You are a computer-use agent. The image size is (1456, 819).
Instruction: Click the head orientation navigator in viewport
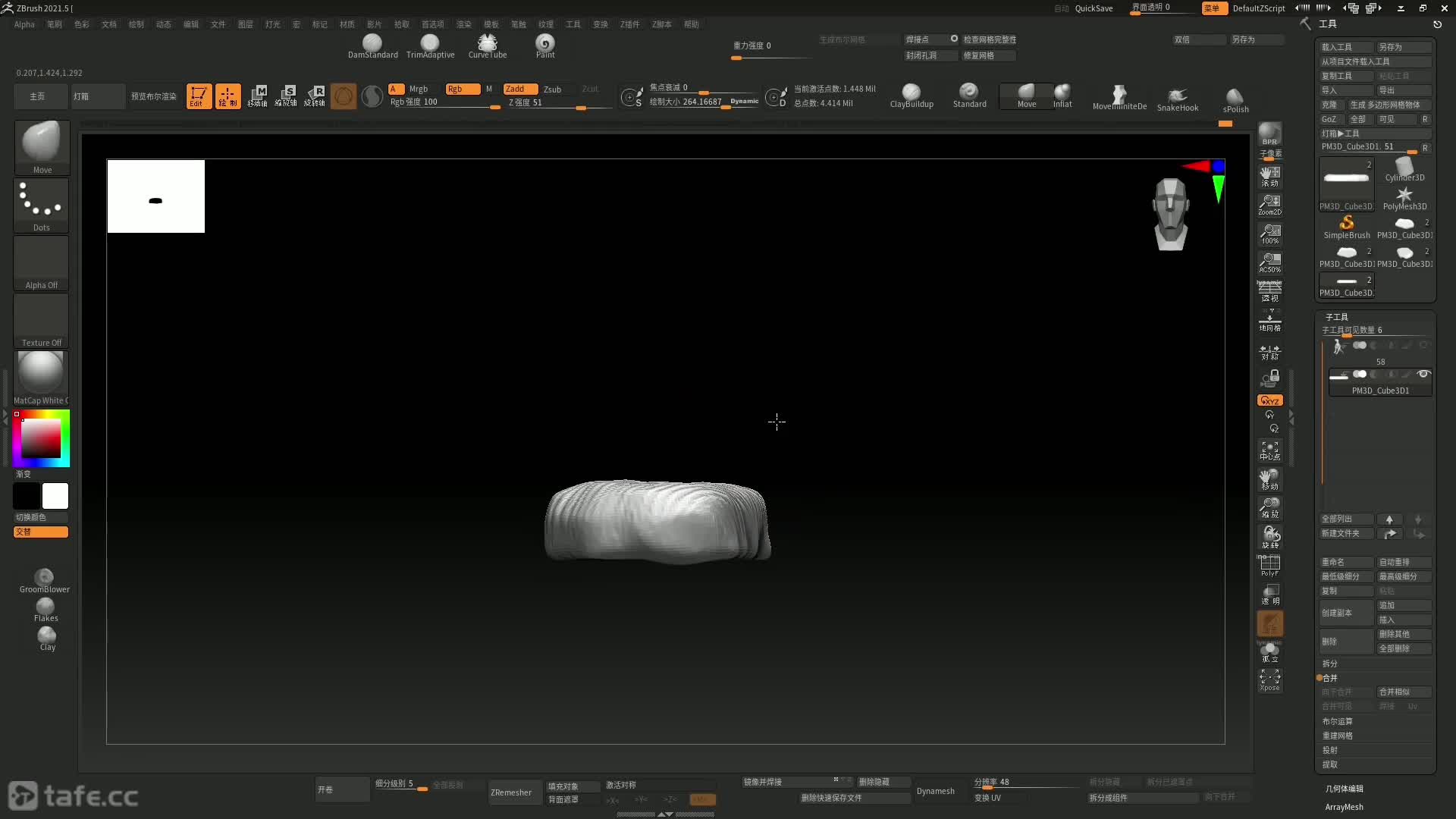point(1170,215)
